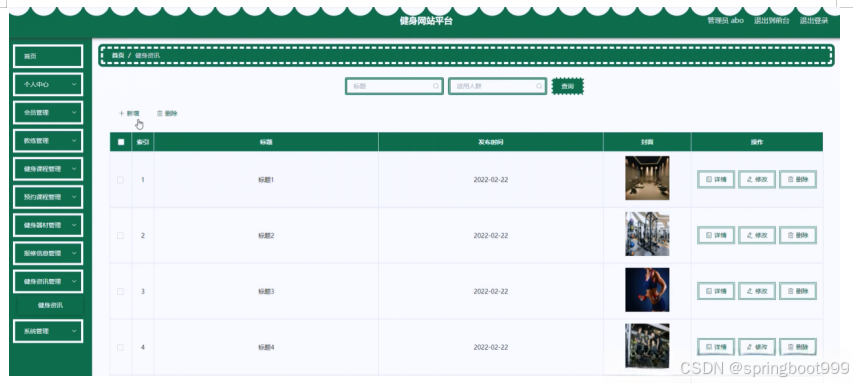This screenshot has height=383, width=853.
Task: Check the box for row 标题2
Action: (x=121, y=236)
